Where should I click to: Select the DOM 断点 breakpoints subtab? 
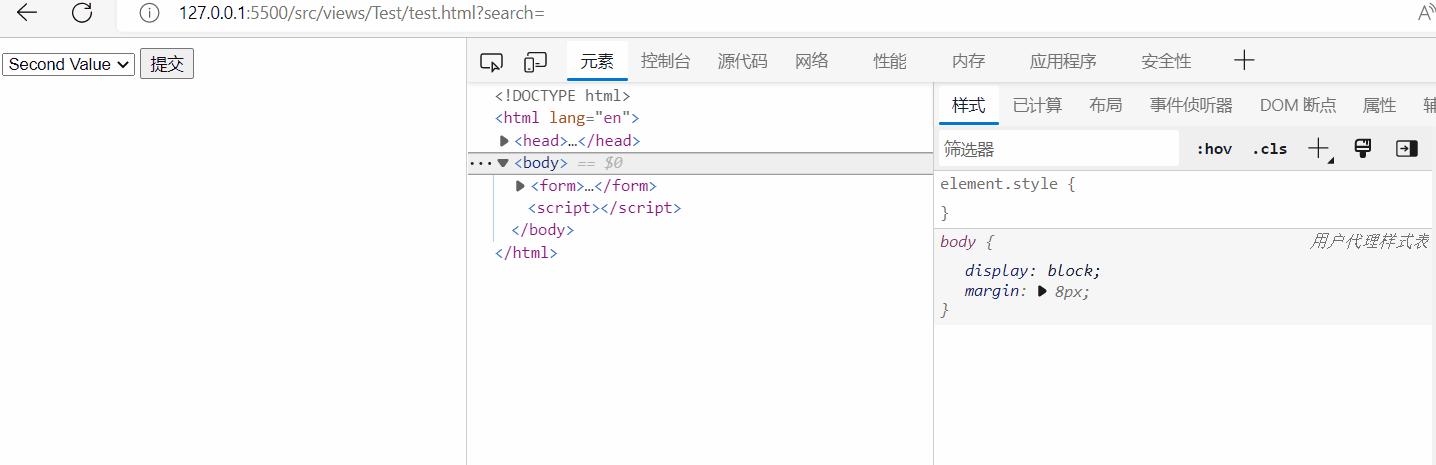point(1298,105)
